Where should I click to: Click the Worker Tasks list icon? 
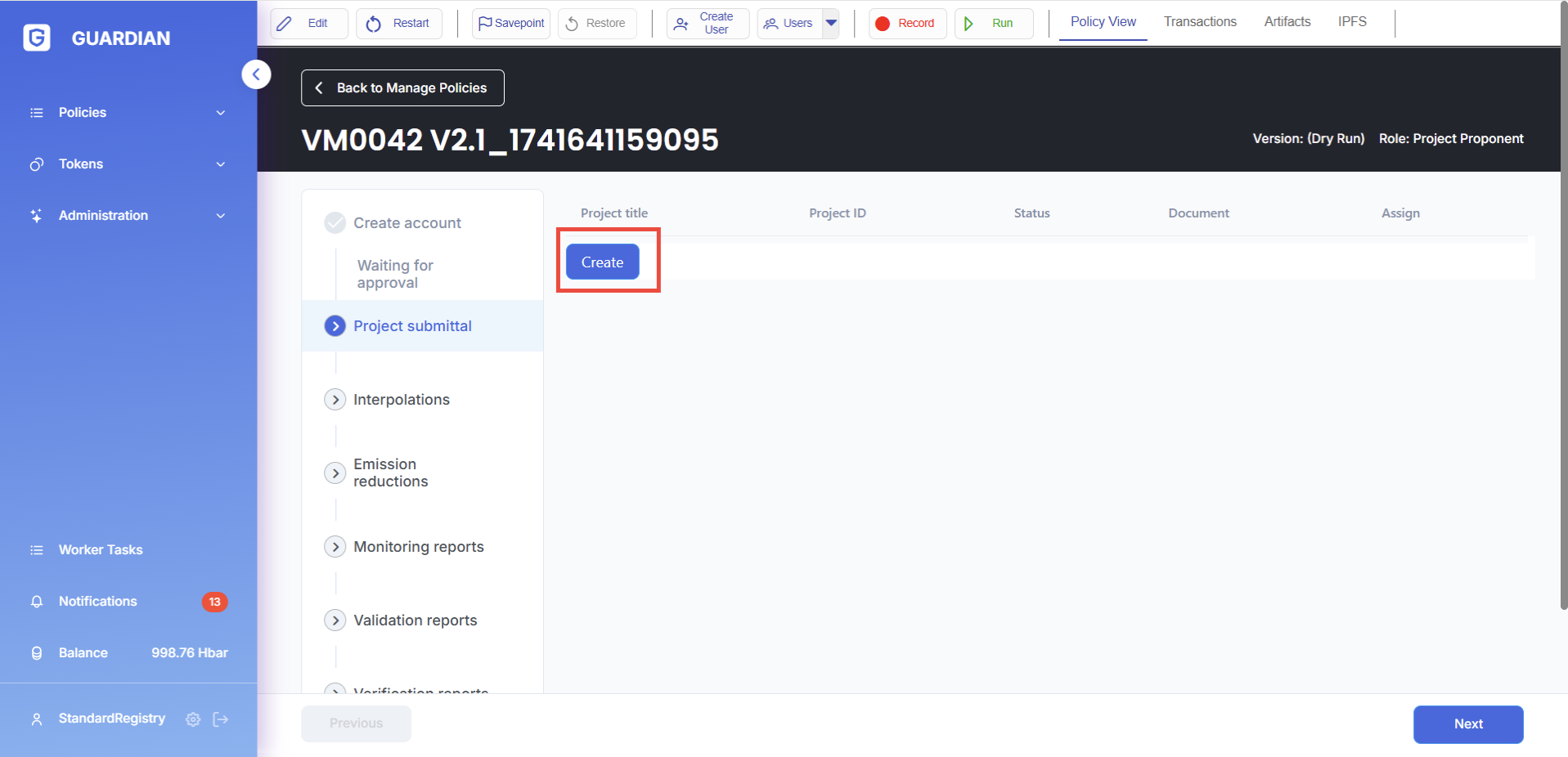click(37, 550)
